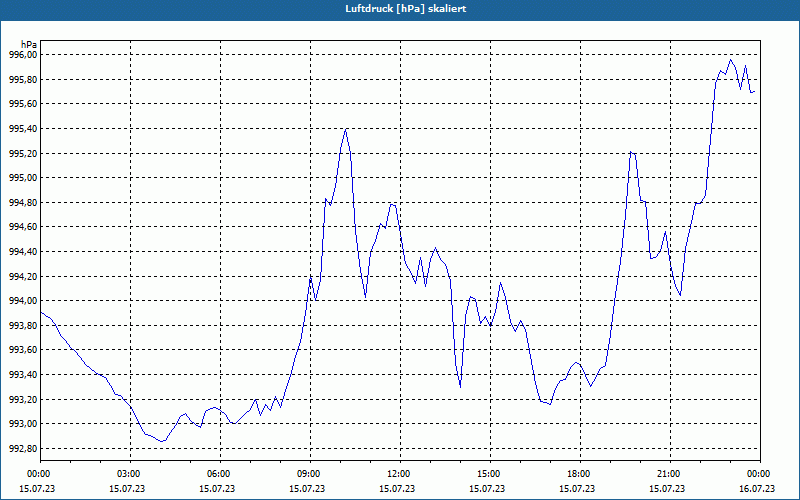The image size is (800, 500).
Task: Click the 18:00 time axis label
Action: (x=581, y=474)
